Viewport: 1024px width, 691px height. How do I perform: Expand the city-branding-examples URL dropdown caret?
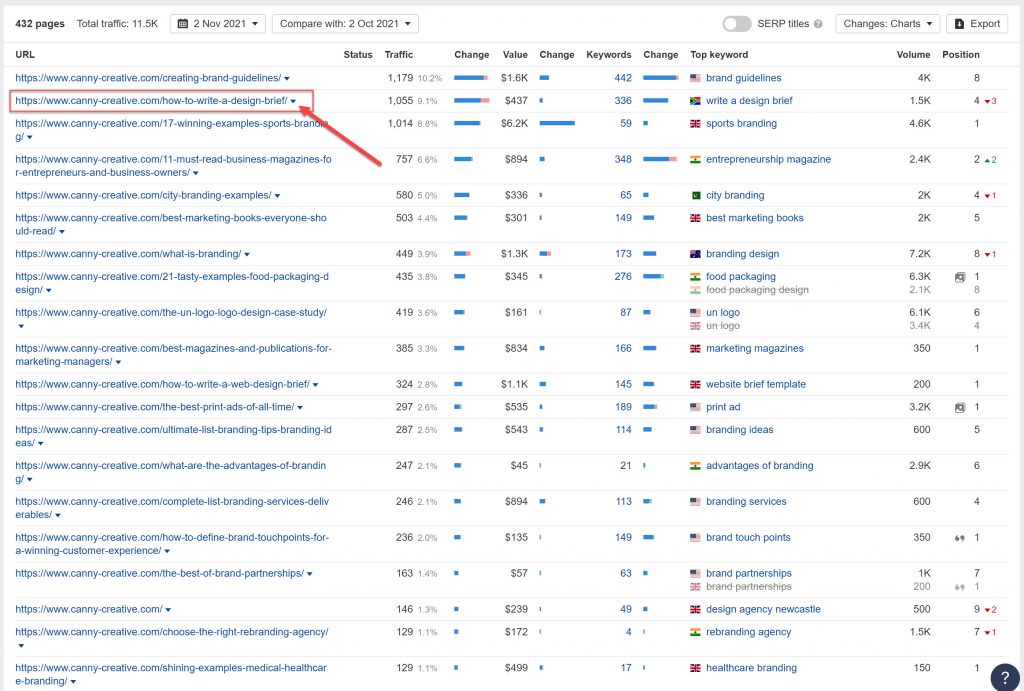click(277, 196)
